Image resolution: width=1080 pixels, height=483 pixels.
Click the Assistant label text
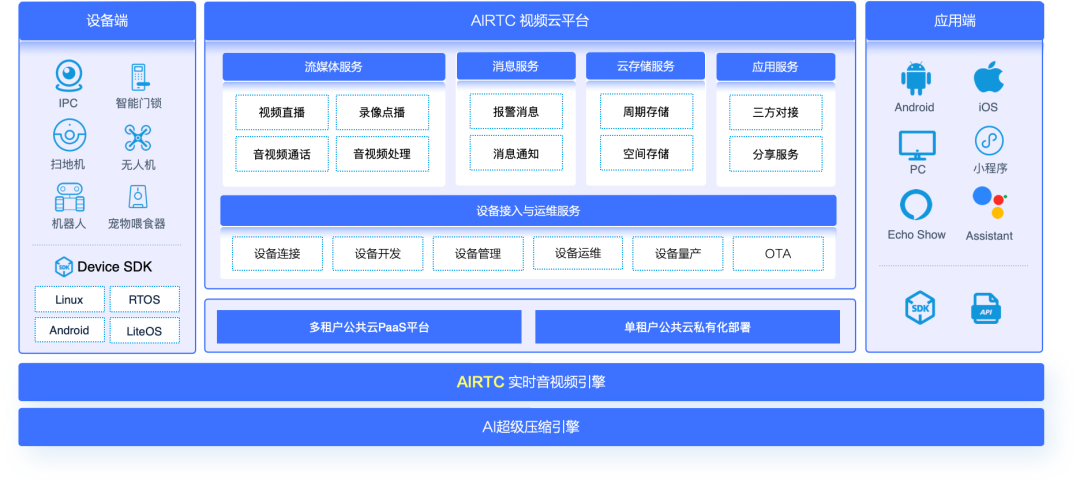click(x=989, y=236)
